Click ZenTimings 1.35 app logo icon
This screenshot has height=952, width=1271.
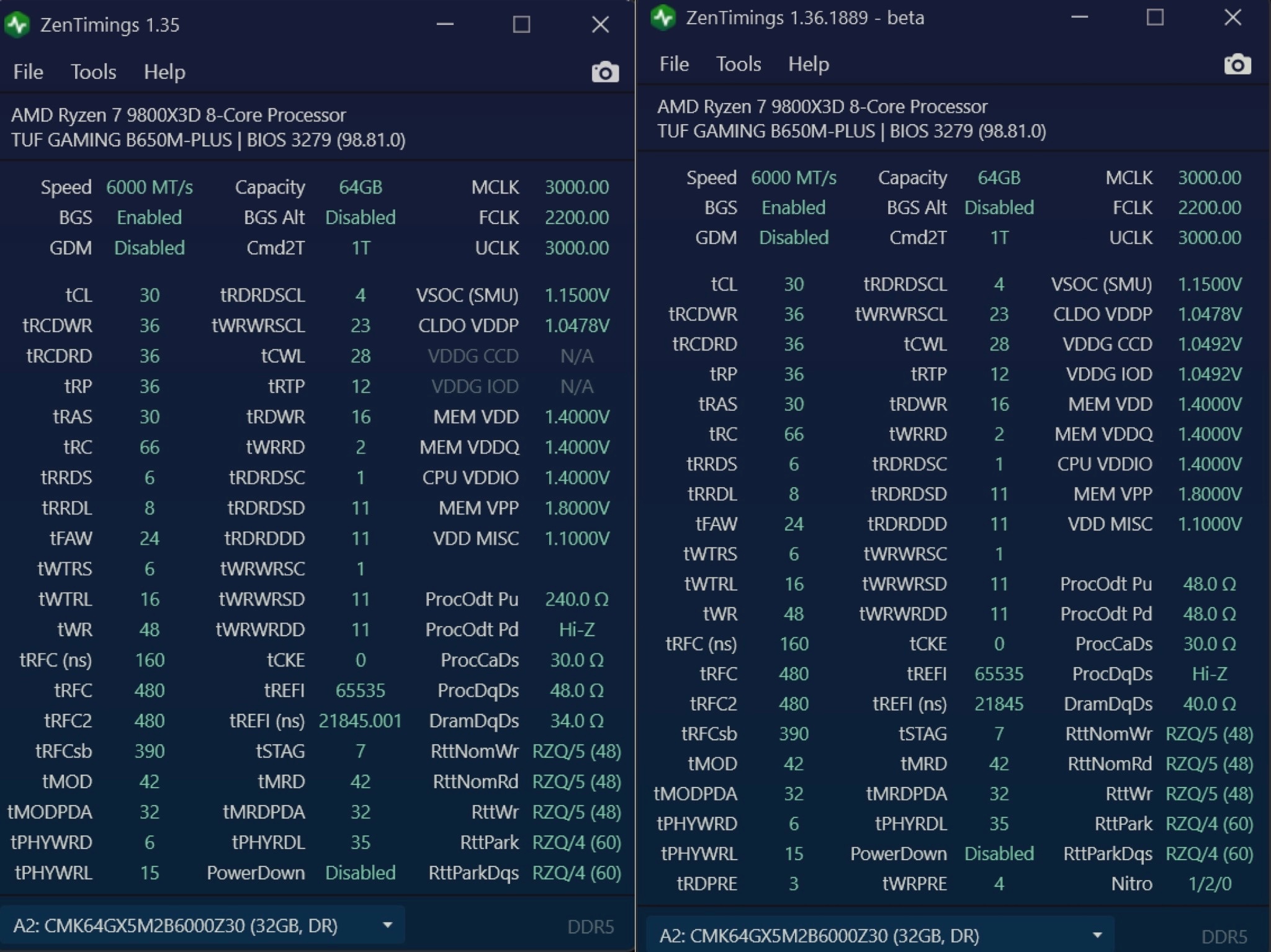click(x=18, y=25)
